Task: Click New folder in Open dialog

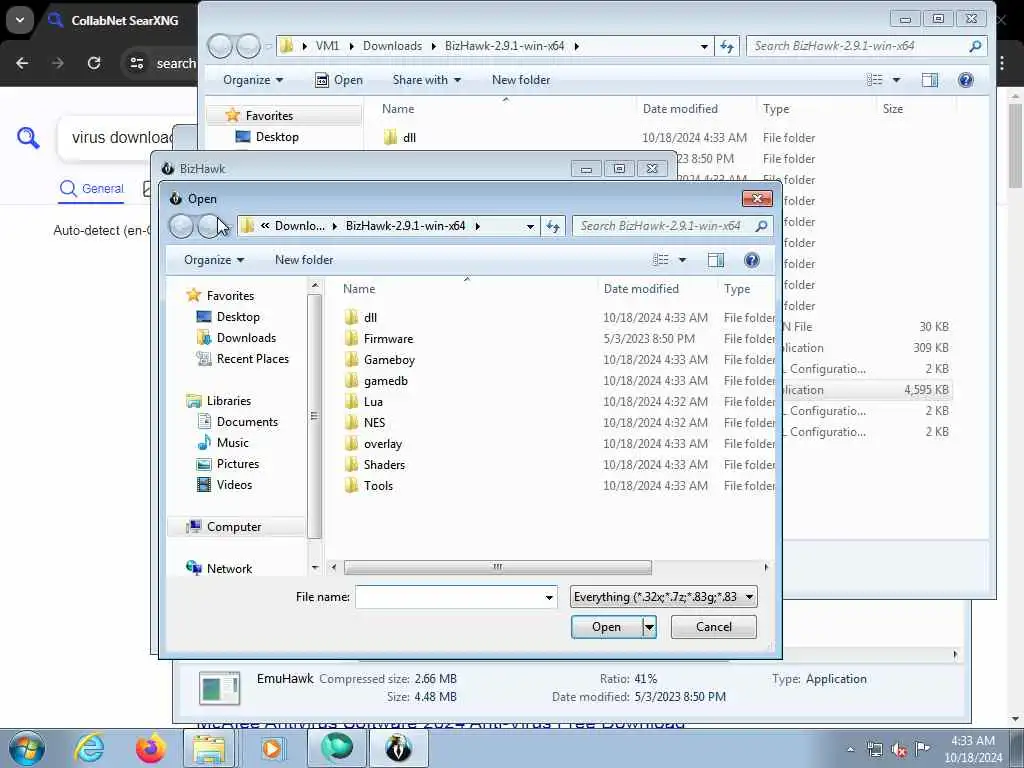Action: point(304,260)
